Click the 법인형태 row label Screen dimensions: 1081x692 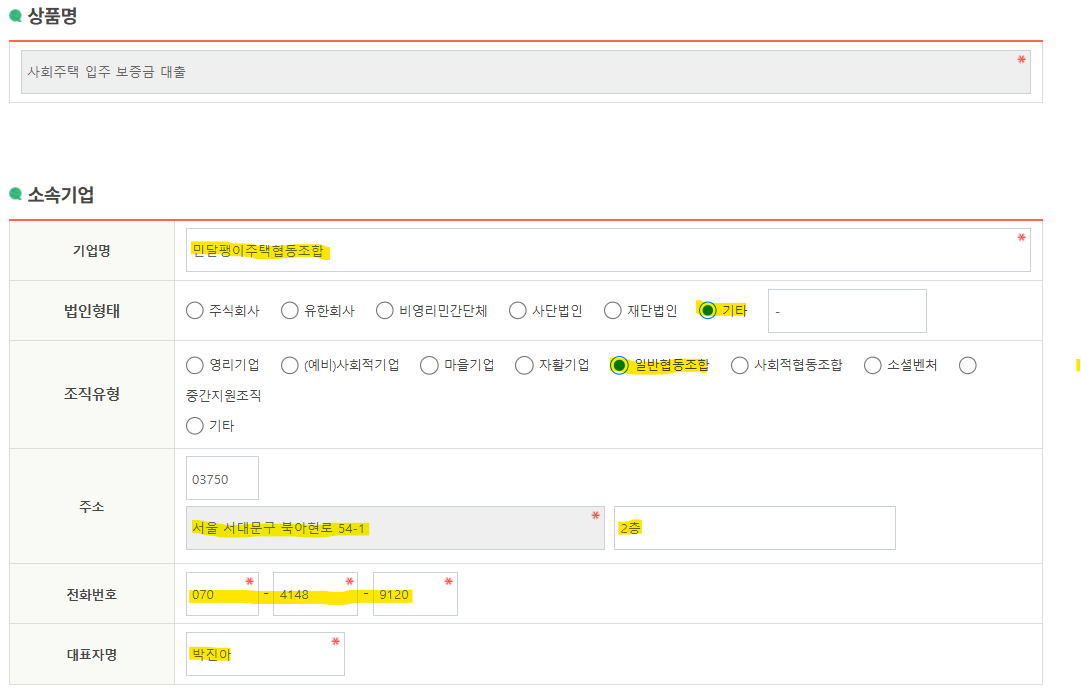[x=92, y=311]
